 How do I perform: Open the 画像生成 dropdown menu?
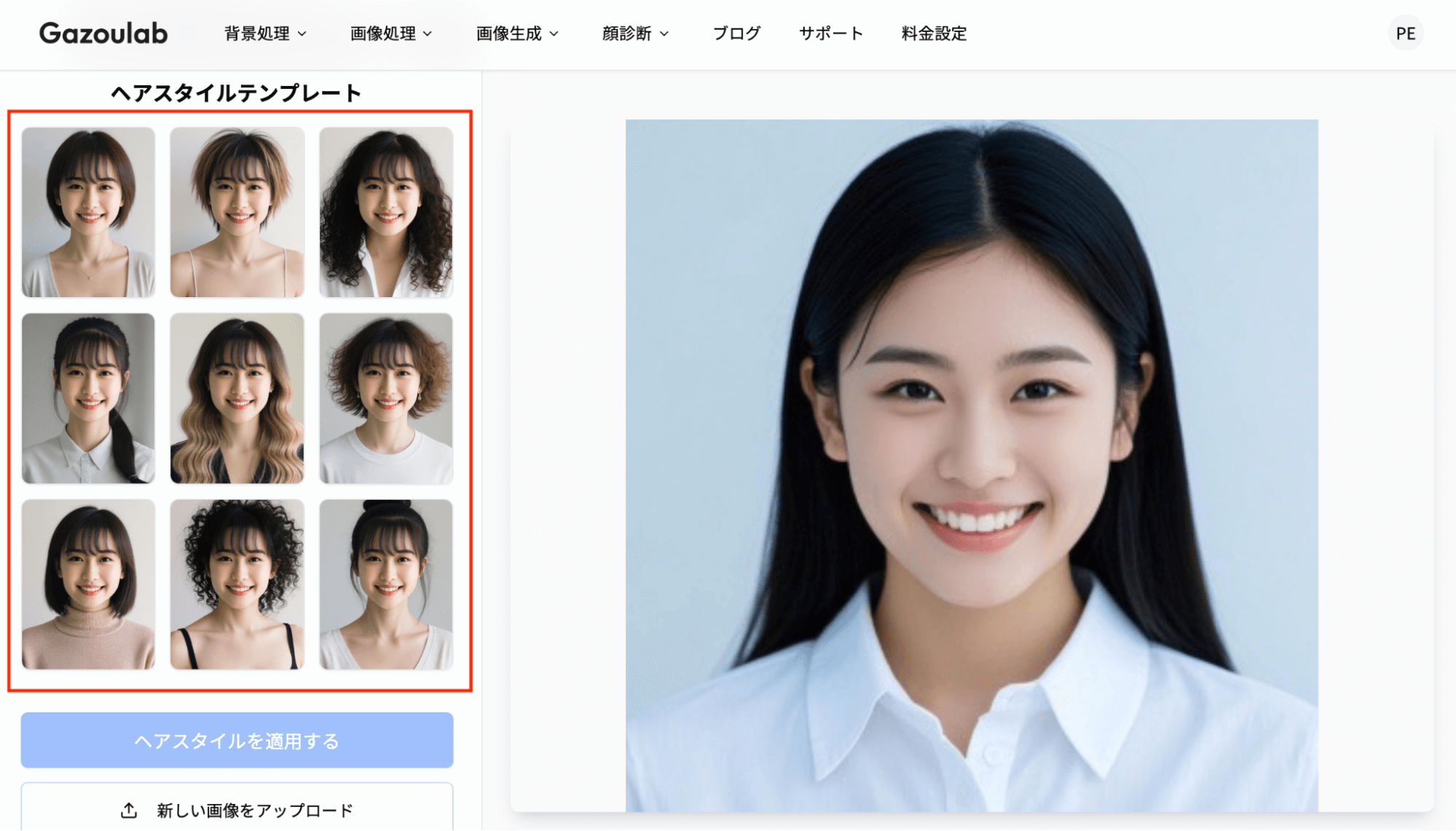517,34
